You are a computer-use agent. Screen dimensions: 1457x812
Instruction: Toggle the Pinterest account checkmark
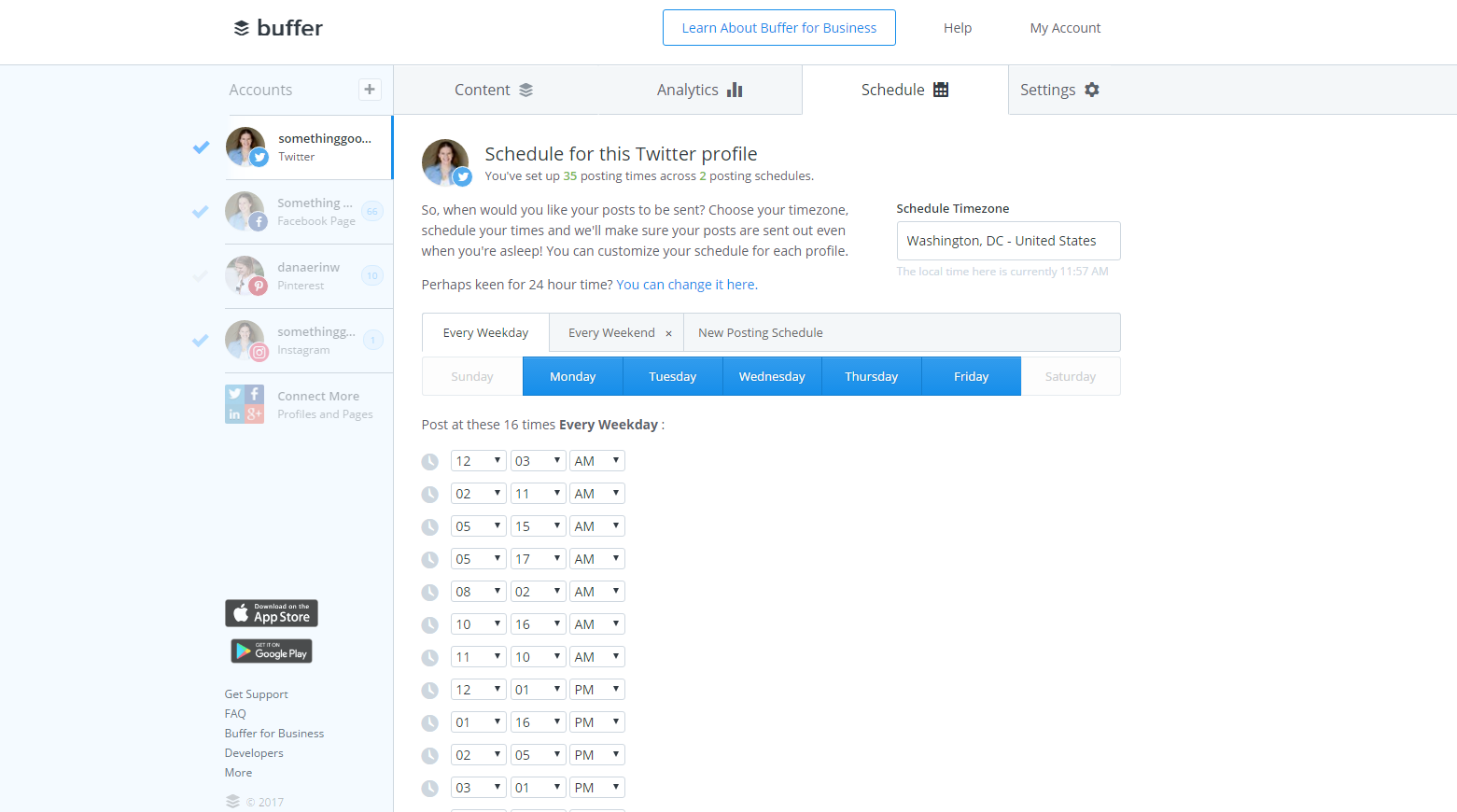(201, 275)
